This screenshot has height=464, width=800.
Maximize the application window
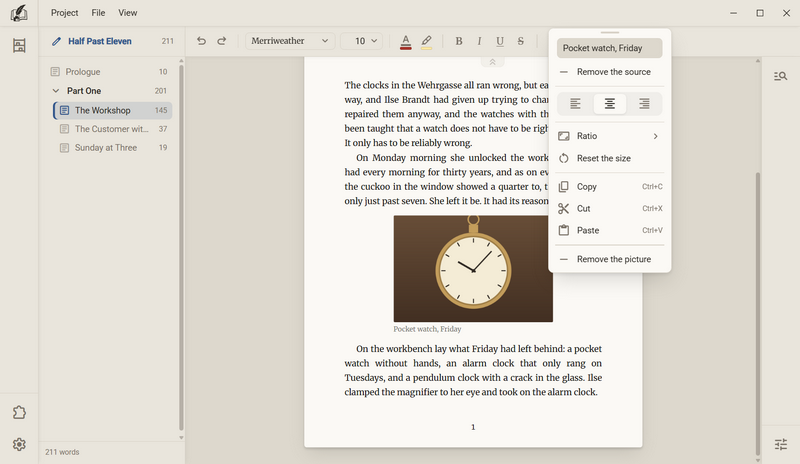[760, 13]
